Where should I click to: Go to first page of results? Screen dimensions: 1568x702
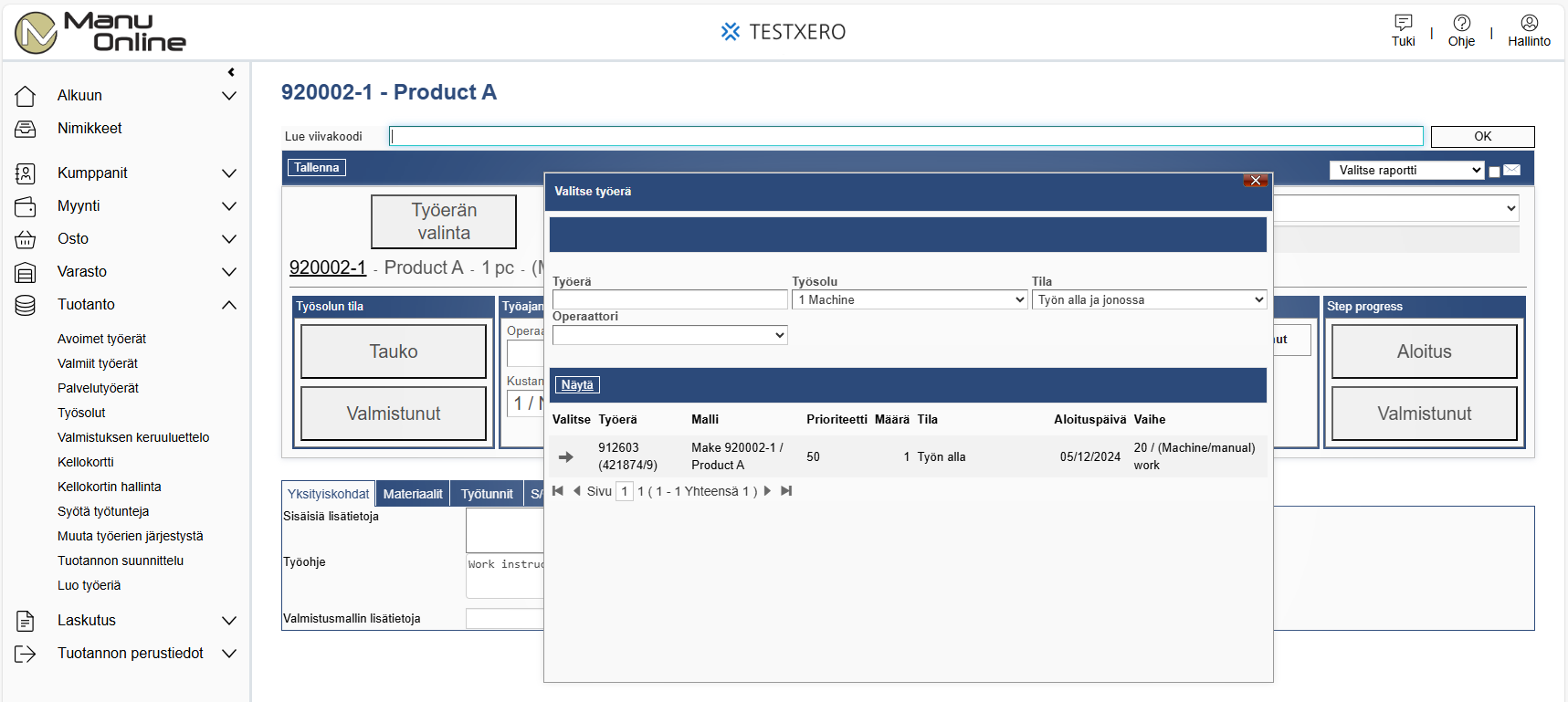(558, 491)
